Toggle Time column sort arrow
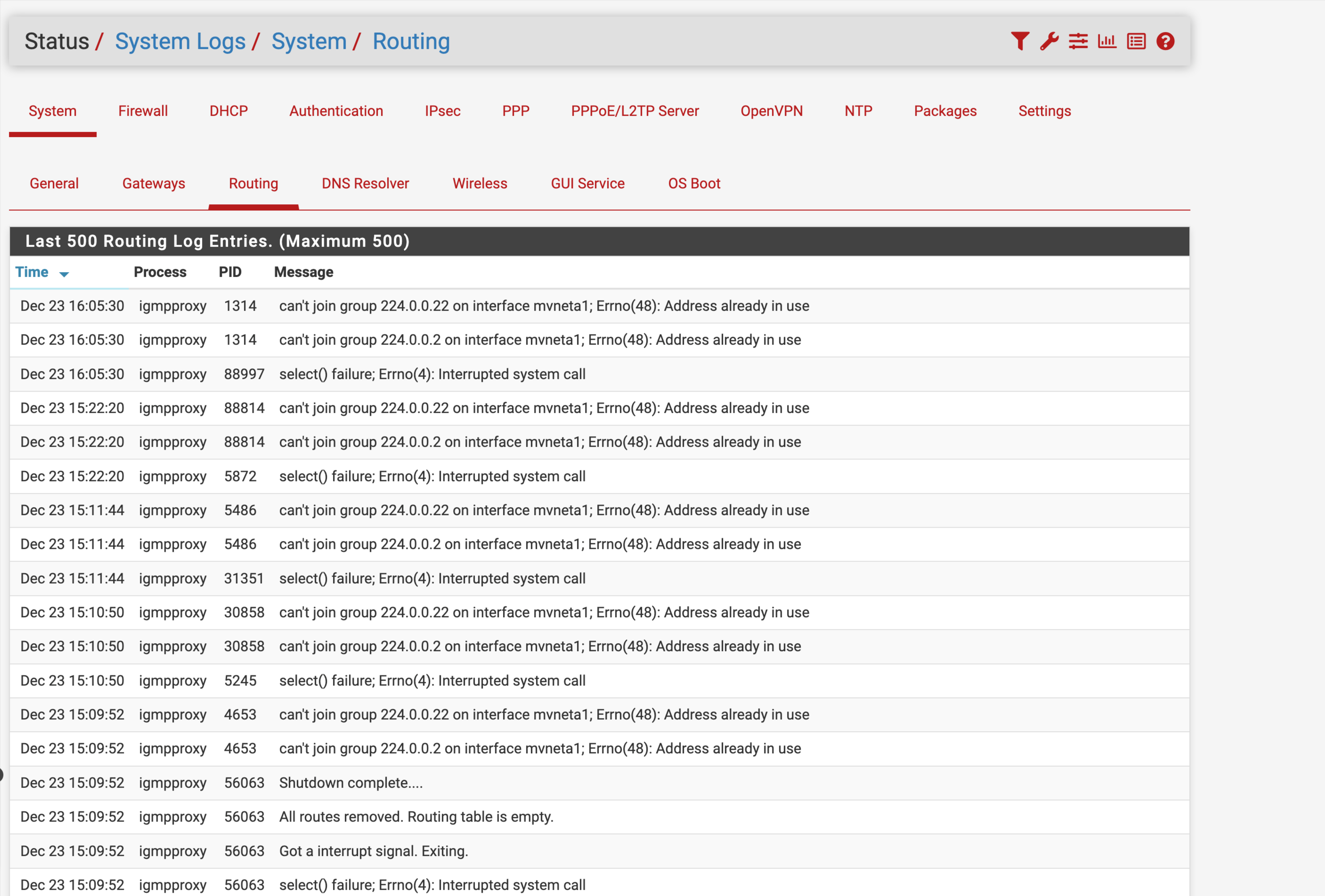The image size is (1325, 896). 65,274
